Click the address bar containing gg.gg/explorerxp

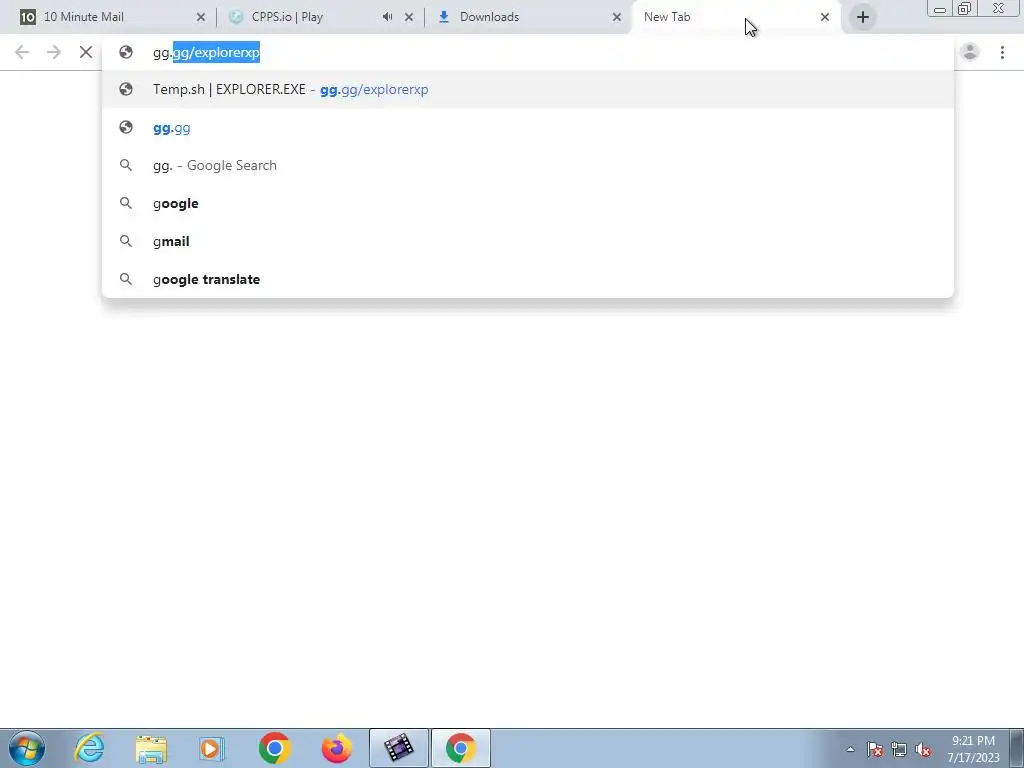[x=528, y=52]
